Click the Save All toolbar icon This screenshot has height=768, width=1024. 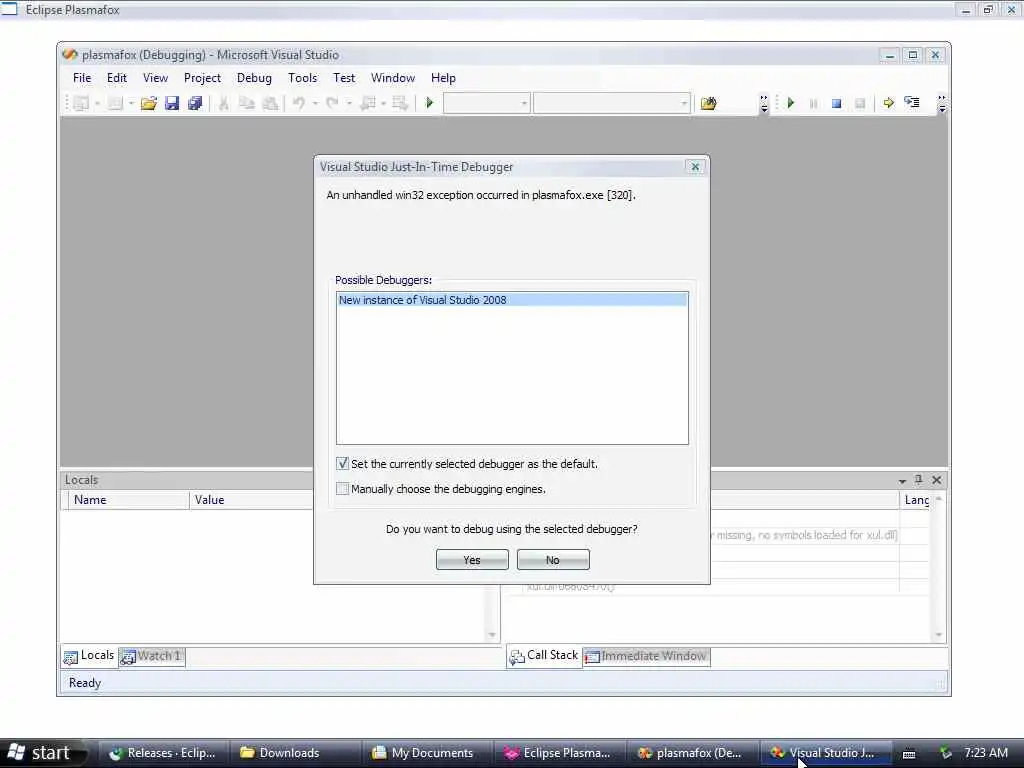pos(195,103)
